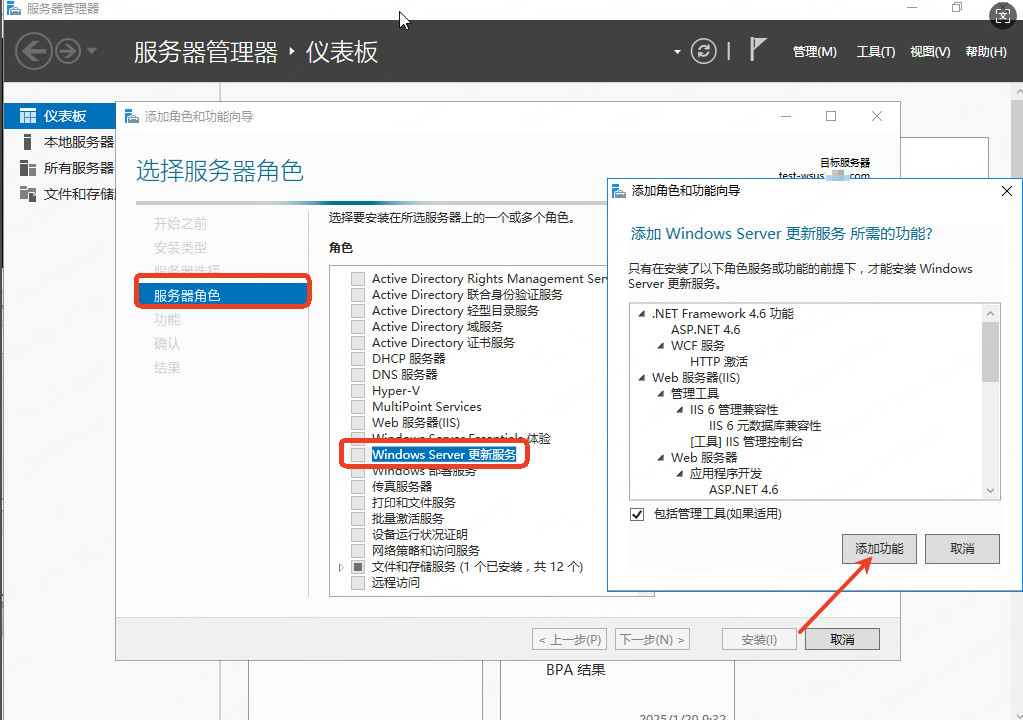Click scroll-down arrow of features list scrollbar
This screenshot has height=720, width=1023.
tap(990, 491)
